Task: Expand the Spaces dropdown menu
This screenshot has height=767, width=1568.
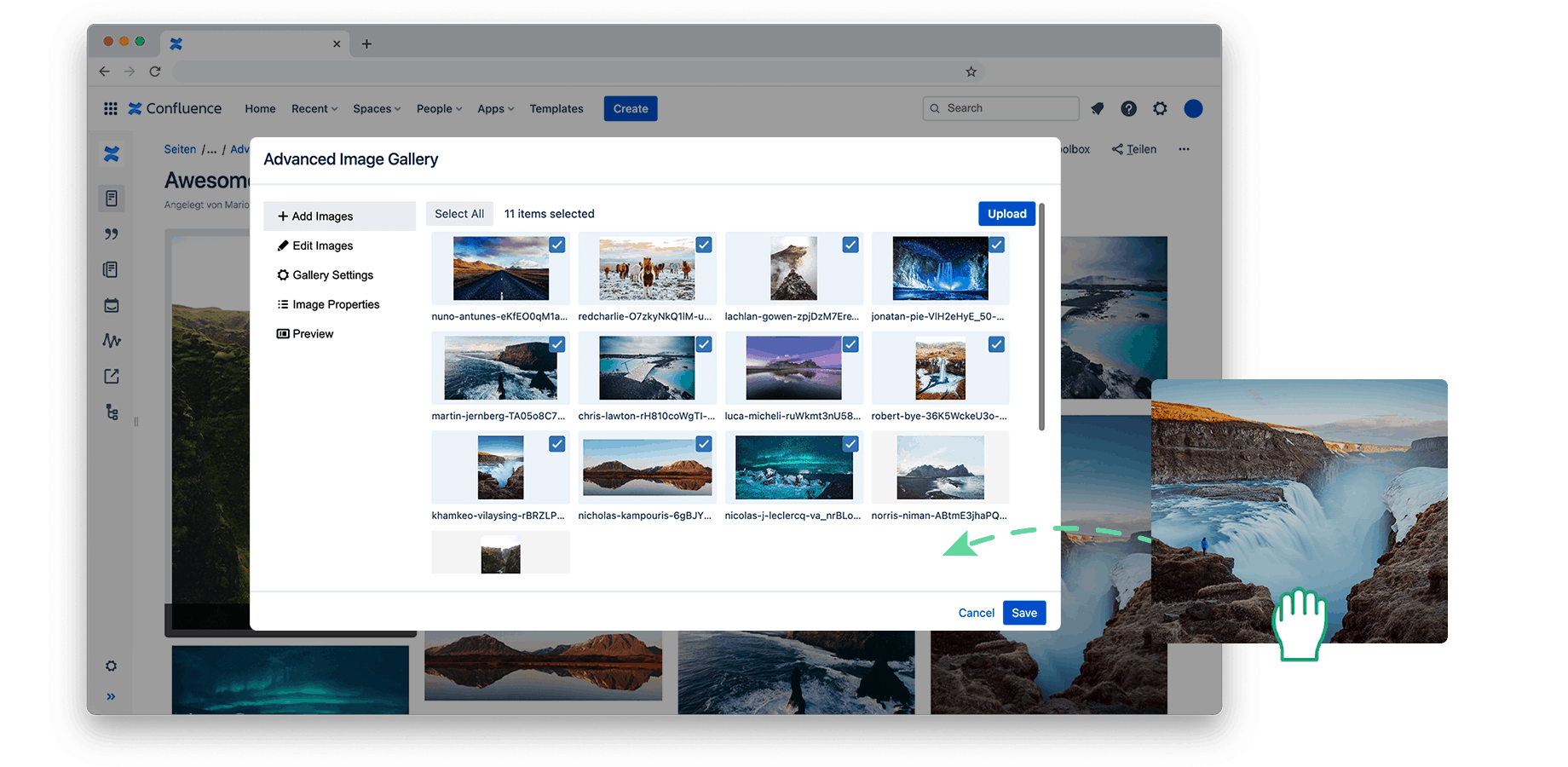Action: (377, 109)
